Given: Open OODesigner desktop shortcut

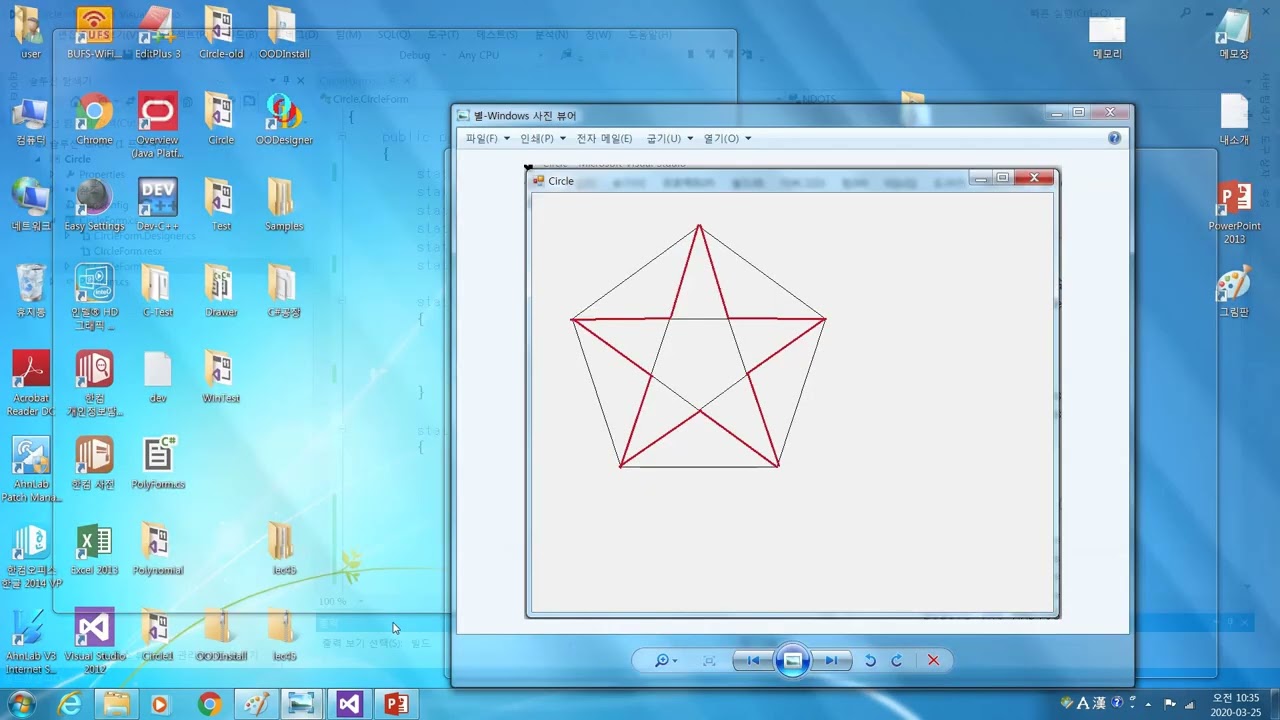Looking at the screenshot, I should (x=284, y=121).
